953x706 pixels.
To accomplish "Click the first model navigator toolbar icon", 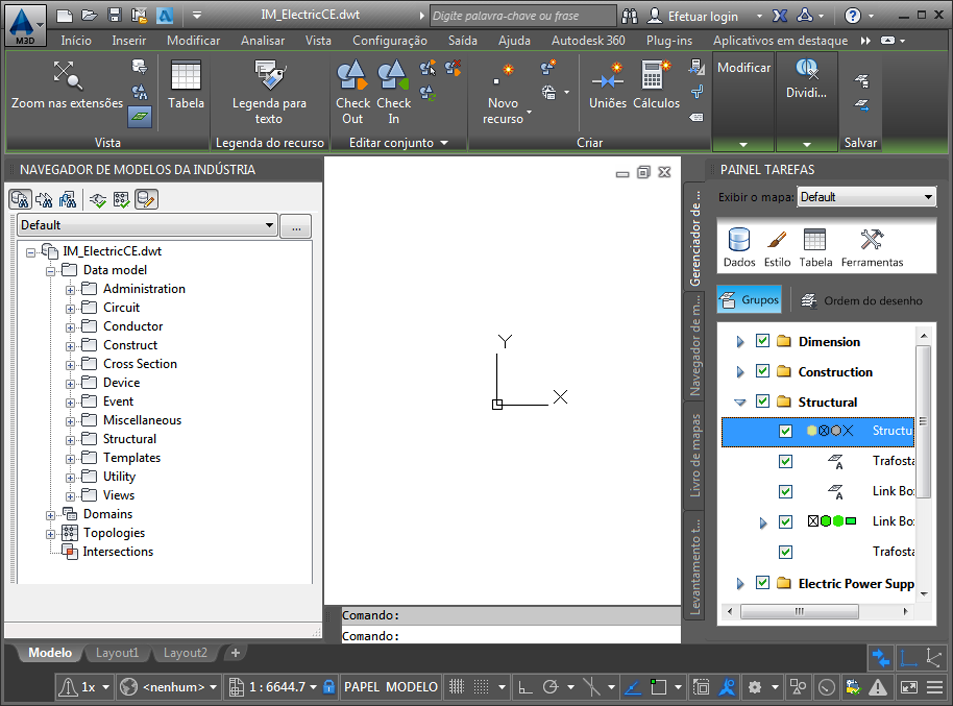I will pyautogui.click(x=20, y=199).
